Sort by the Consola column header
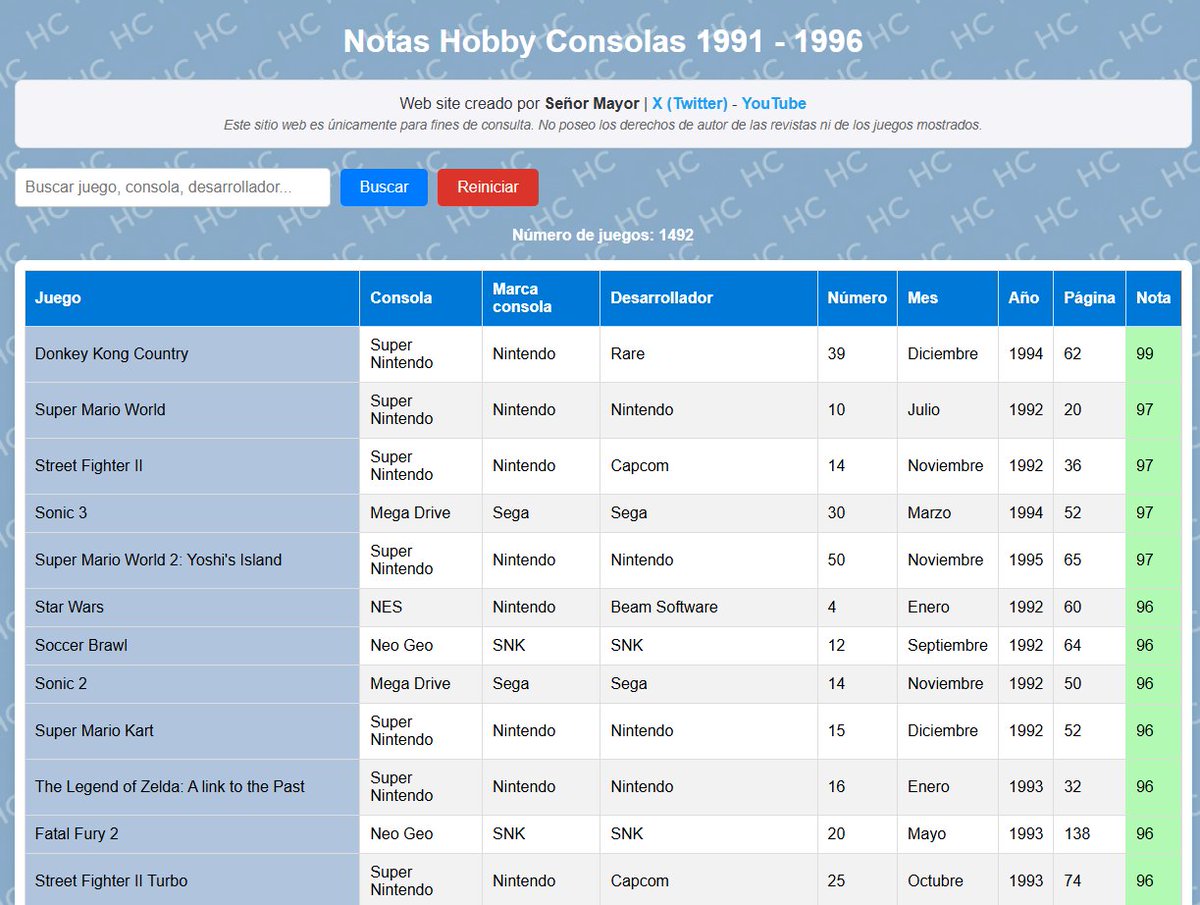 [421, 298]
